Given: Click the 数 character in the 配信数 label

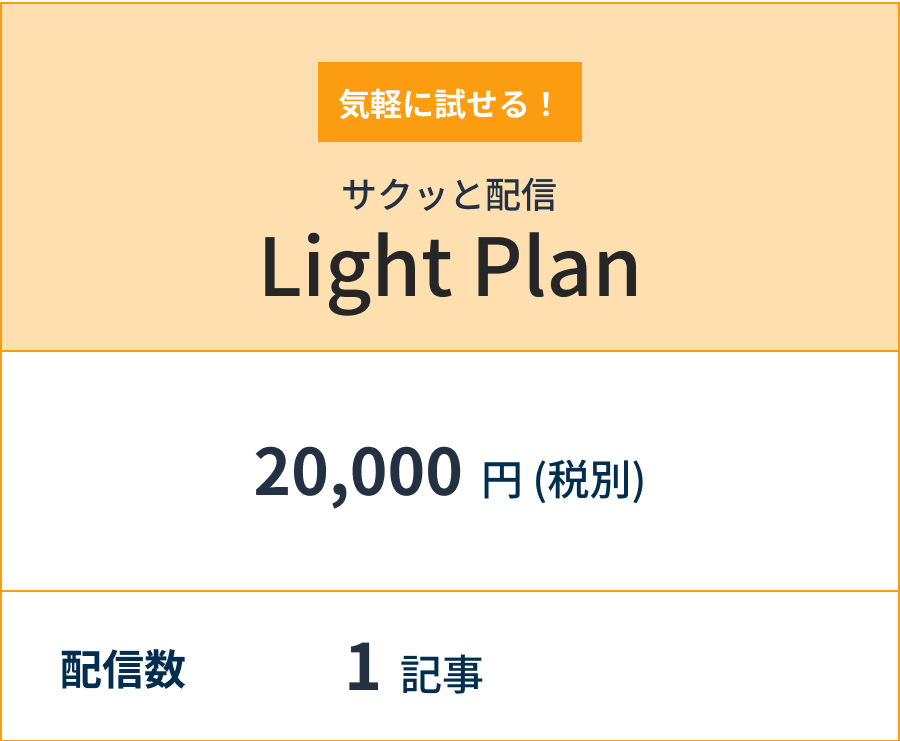Looking at the screenshot, I should click(x=165, y=670).
